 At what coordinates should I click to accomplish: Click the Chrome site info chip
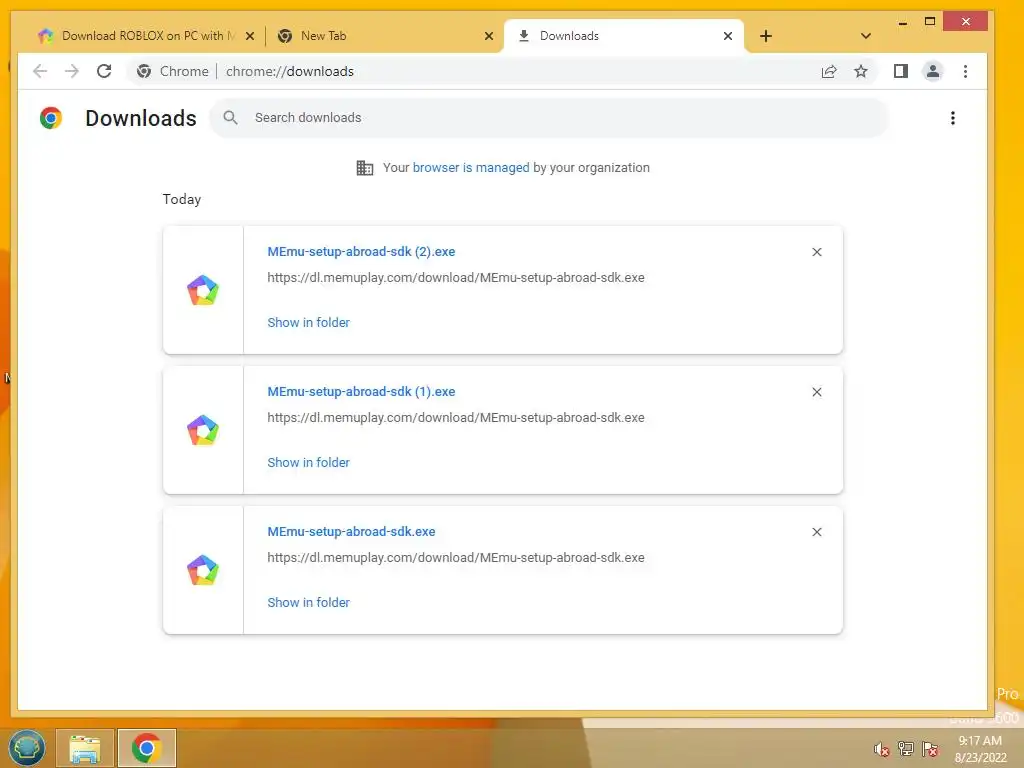coord(173,71)
